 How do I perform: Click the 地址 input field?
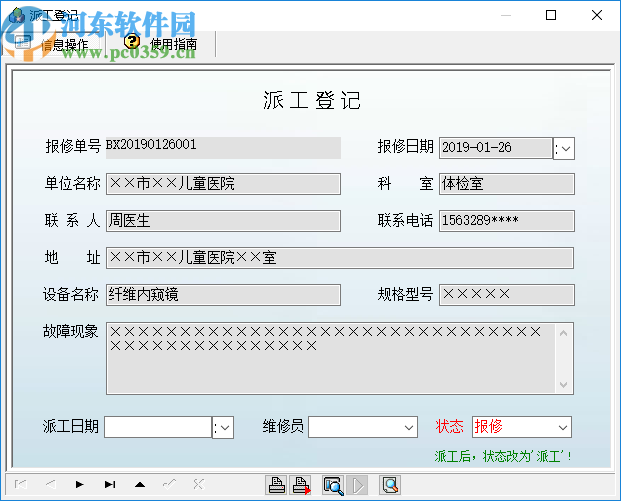[340, 258]
